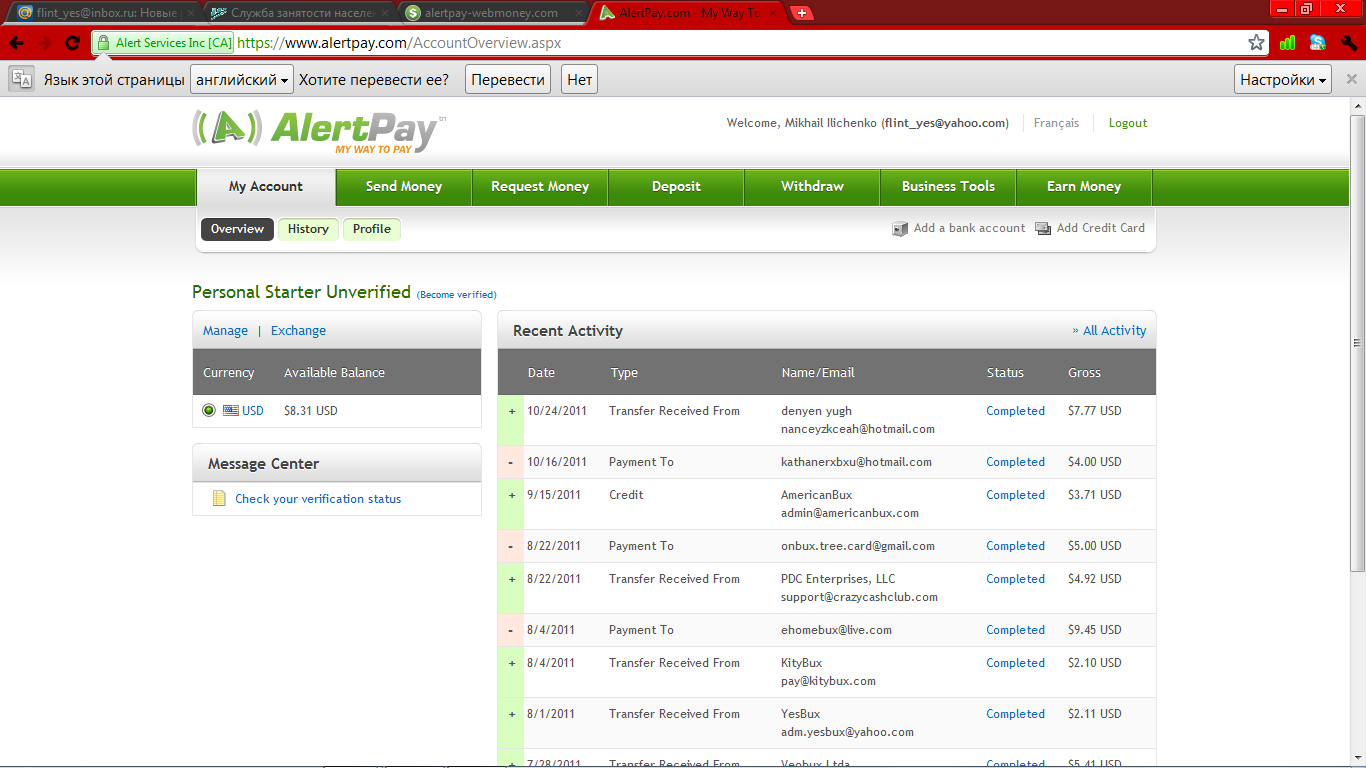Open Completed status for the $2.10 USD transfer
1366x768 pixels.
click(x=1015, y=663)
